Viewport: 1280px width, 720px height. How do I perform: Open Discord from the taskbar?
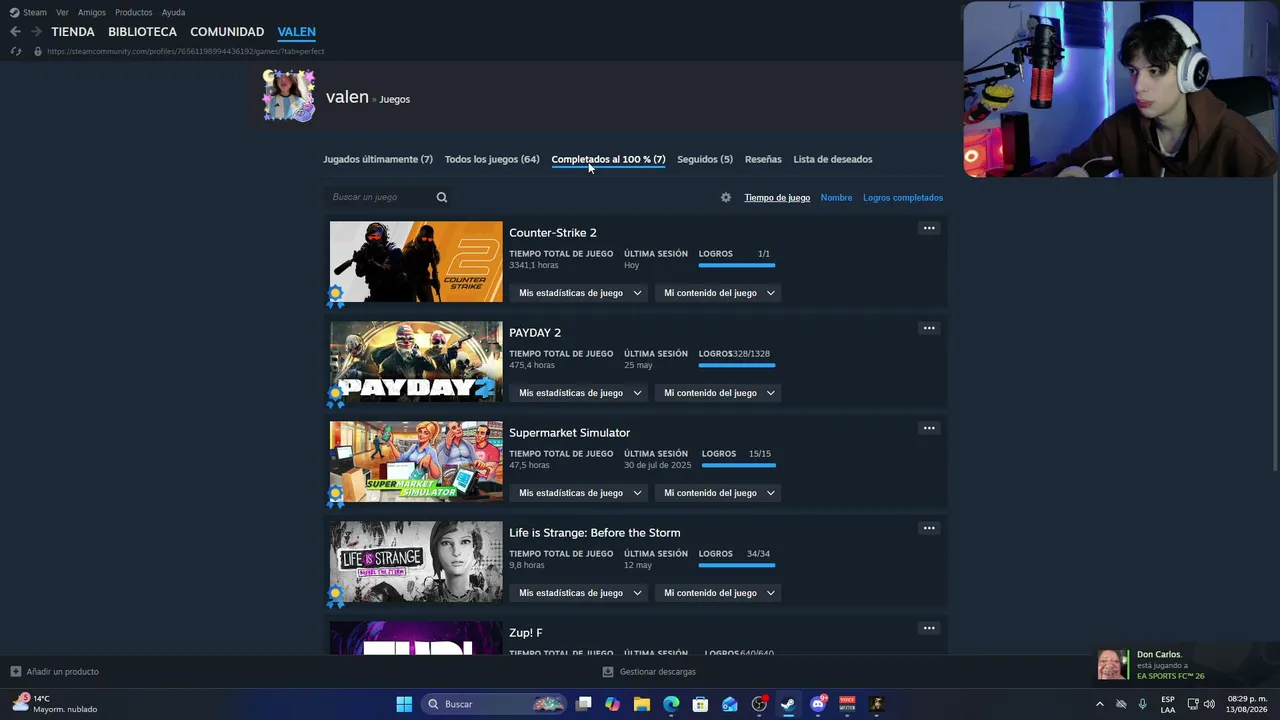point(818,704)
